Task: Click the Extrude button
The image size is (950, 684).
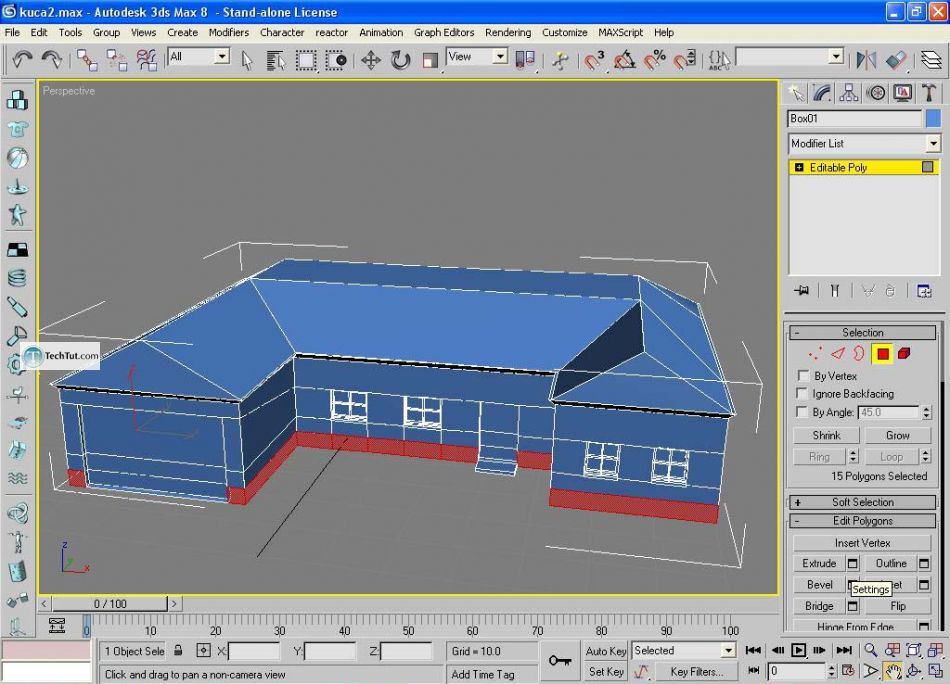Action: coord(819,563)
